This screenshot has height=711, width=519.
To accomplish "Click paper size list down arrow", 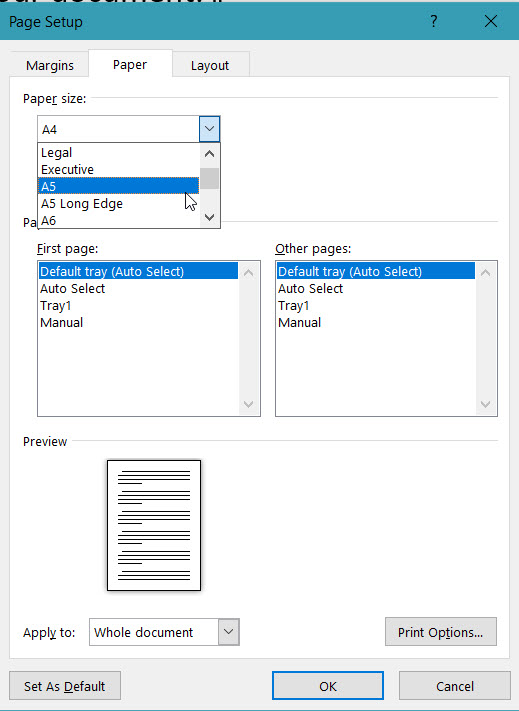I will point(209,217).
